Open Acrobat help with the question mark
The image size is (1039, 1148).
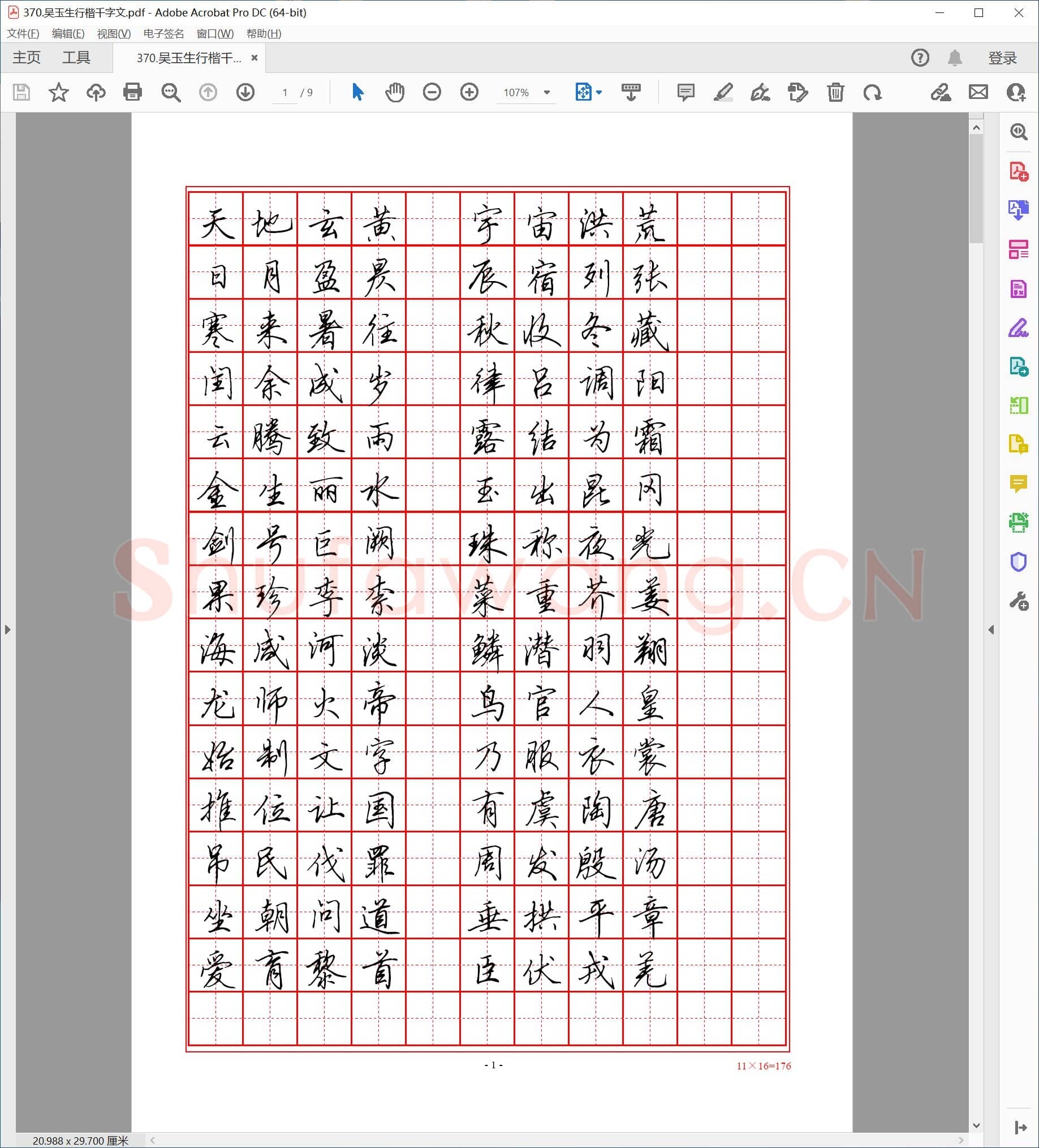pyautogui.click(x=921, y=57)
